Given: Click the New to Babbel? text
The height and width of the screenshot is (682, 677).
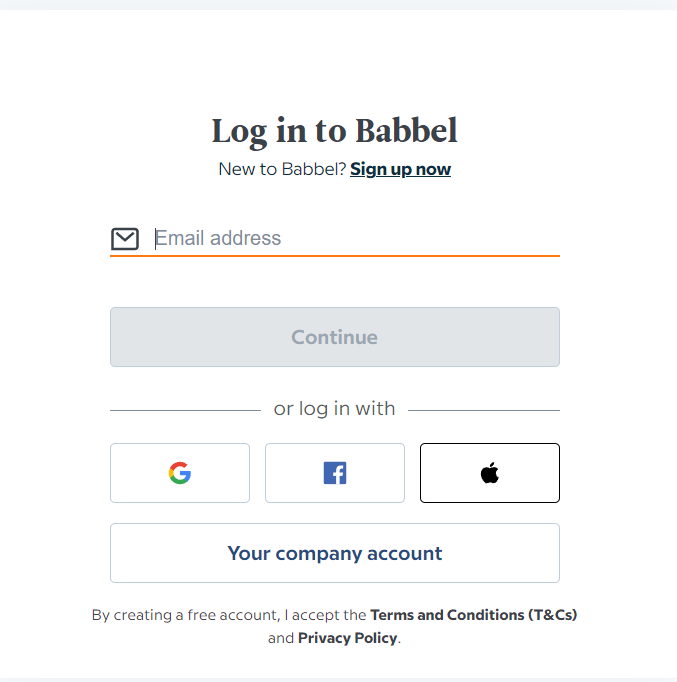Looking at the screenshot, I should (281, 169).
